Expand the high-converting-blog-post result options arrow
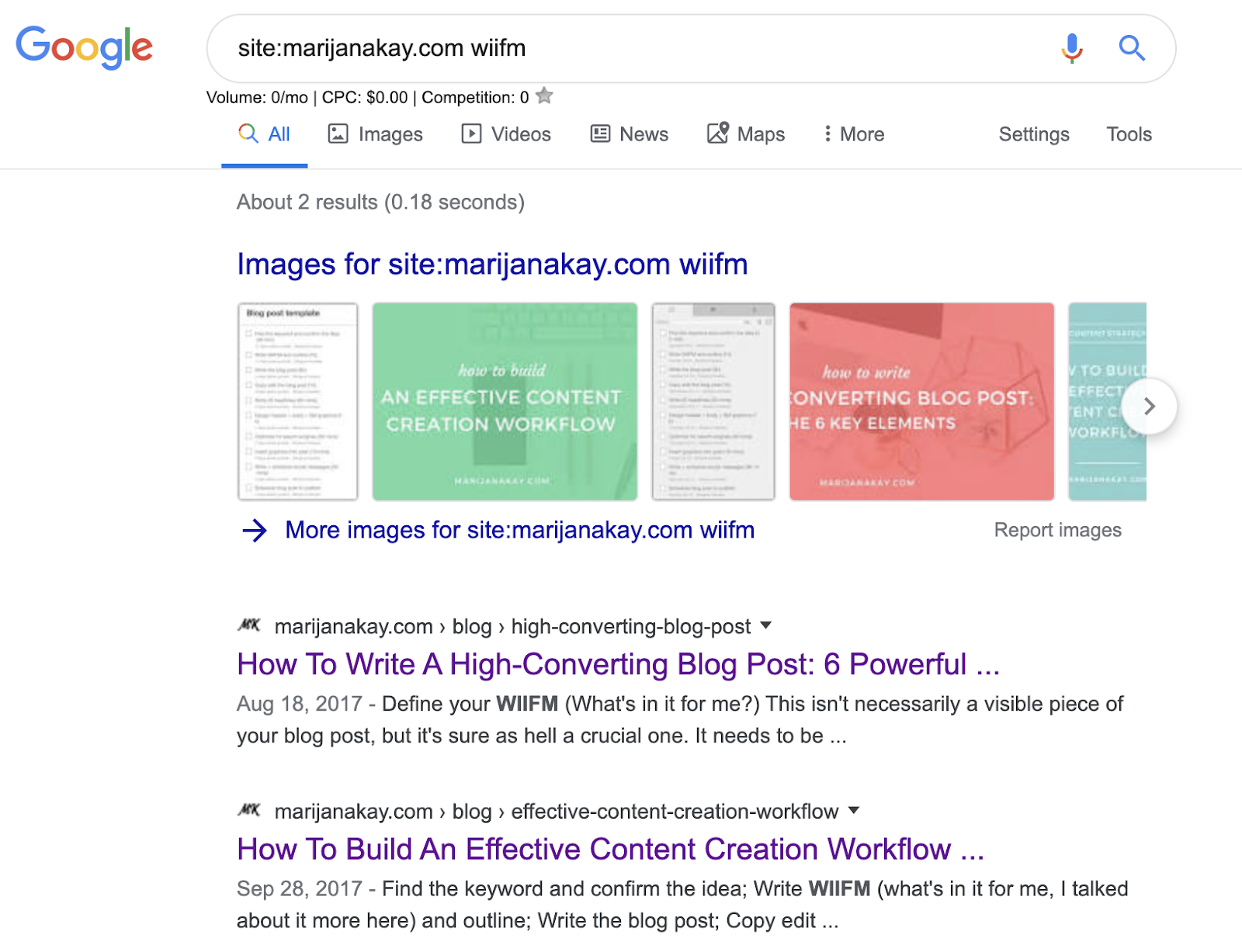 point(766,625)
